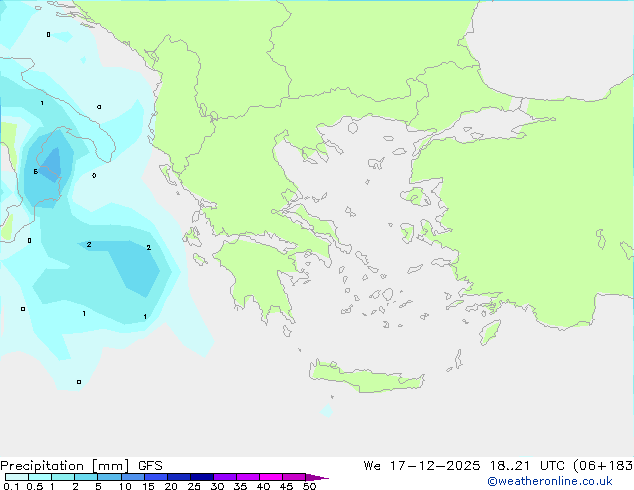
Task: Click the 30–35 mm violet legend box
Action: click(225, 477)
